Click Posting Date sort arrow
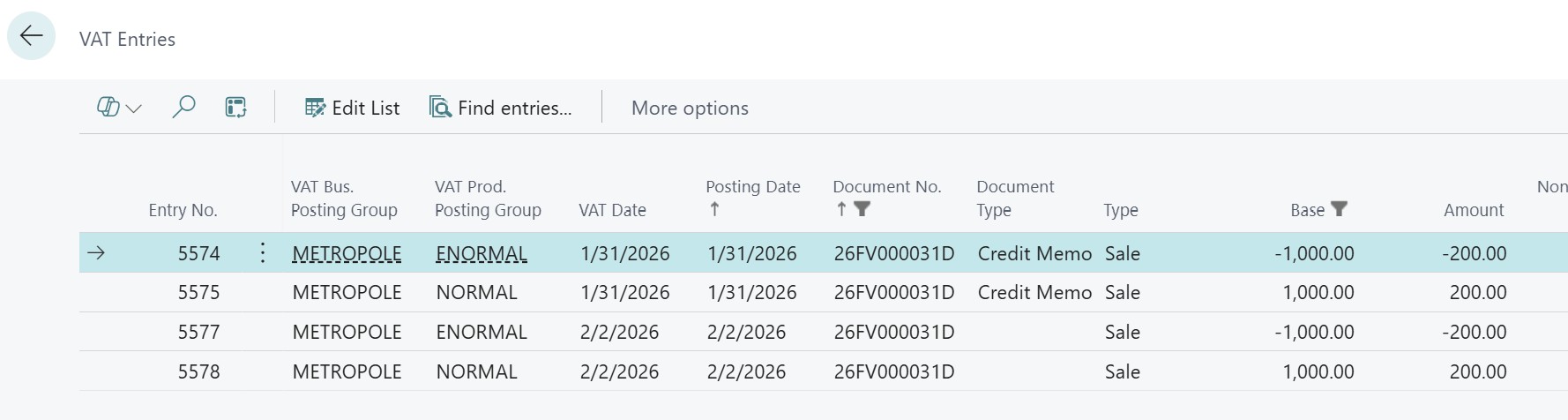This screenshot has height=420, width=1568. pyautogui.click(x=714, y=209)
